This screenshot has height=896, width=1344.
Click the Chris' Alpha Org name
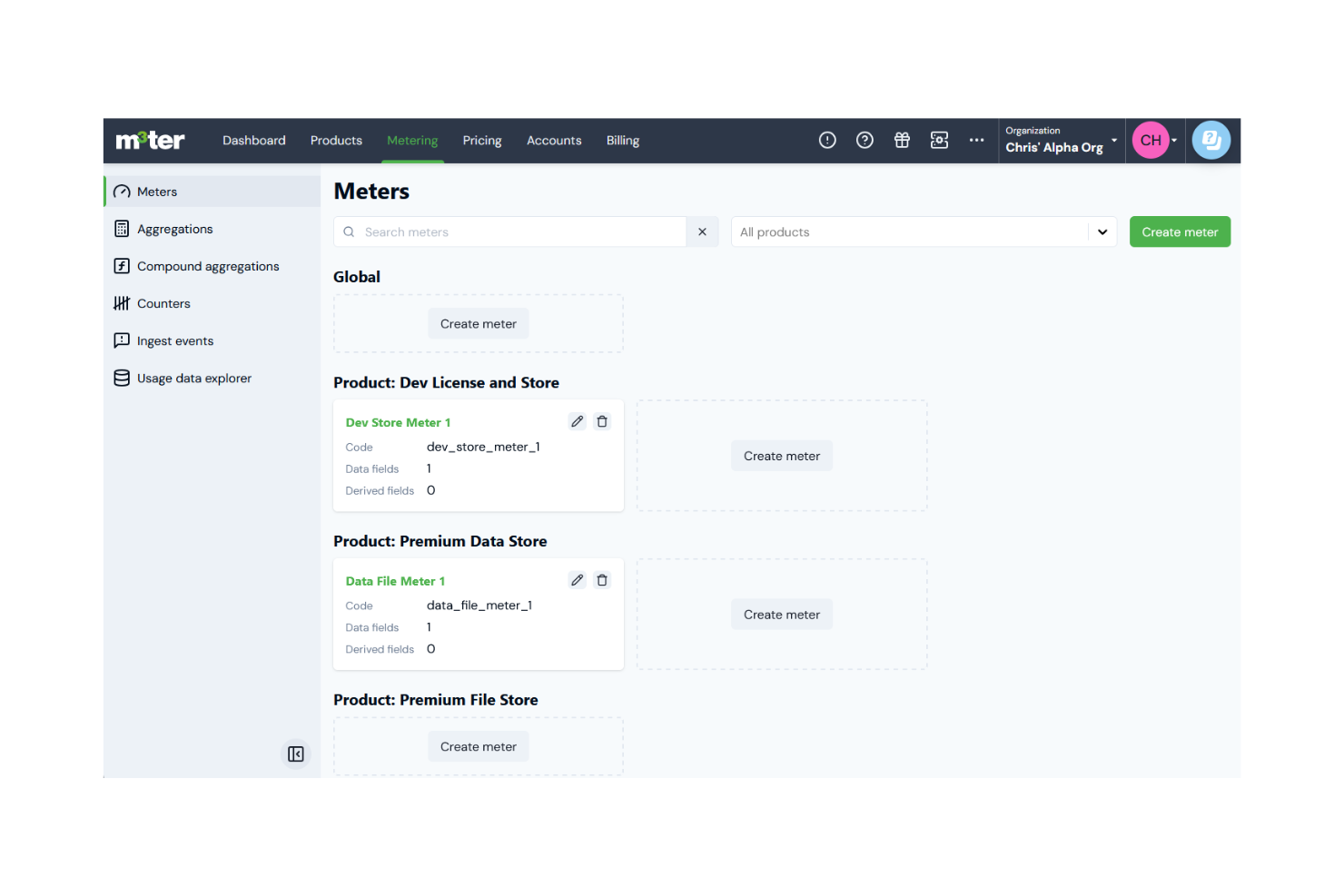(1054, 147)
